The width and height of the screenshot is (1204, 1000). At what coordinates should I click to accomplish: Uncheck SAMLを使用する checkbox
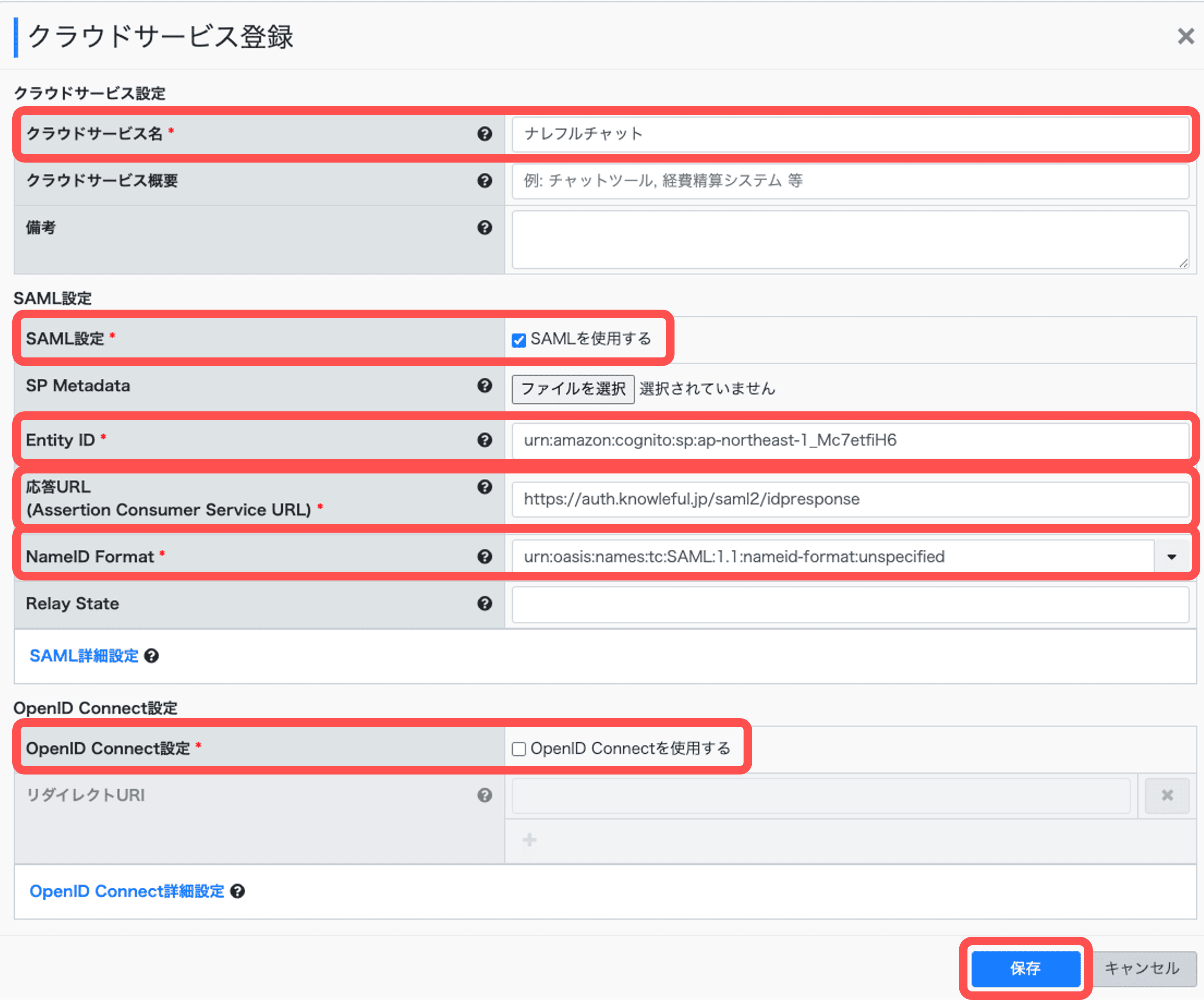(x=519, y=340)
